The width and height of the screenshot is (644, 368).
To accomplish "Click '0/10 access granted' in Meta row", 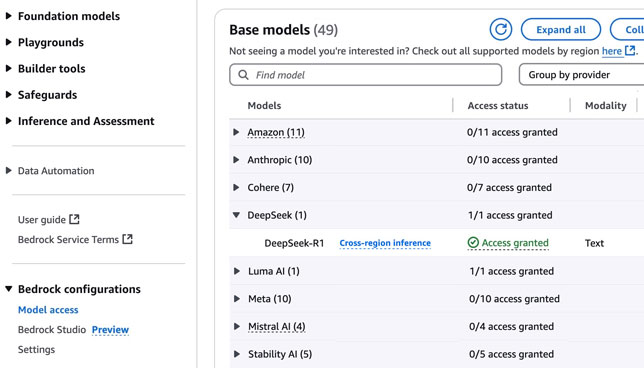I will (514, 299).
